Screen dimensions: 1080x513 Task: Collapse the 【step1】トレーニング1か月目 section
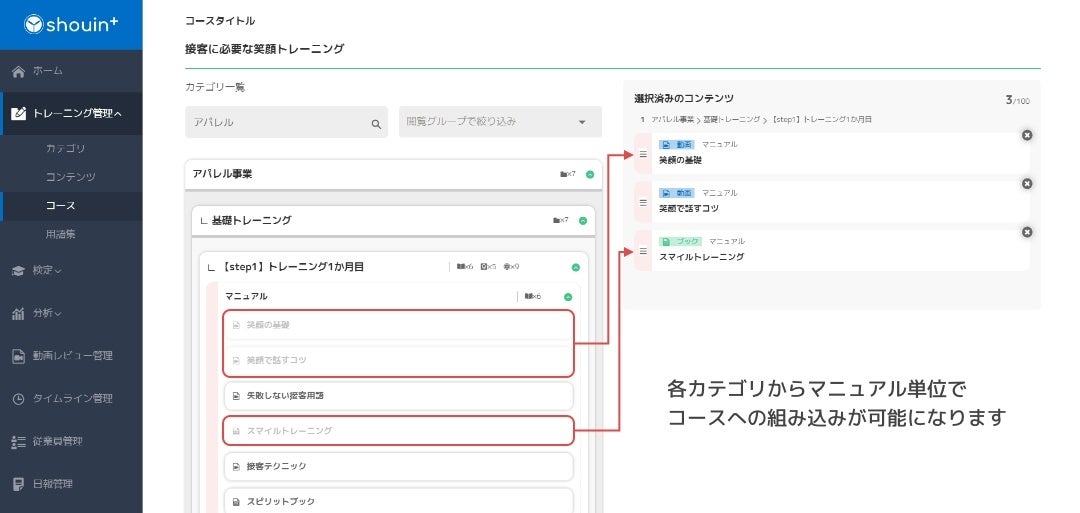(576, 267)
